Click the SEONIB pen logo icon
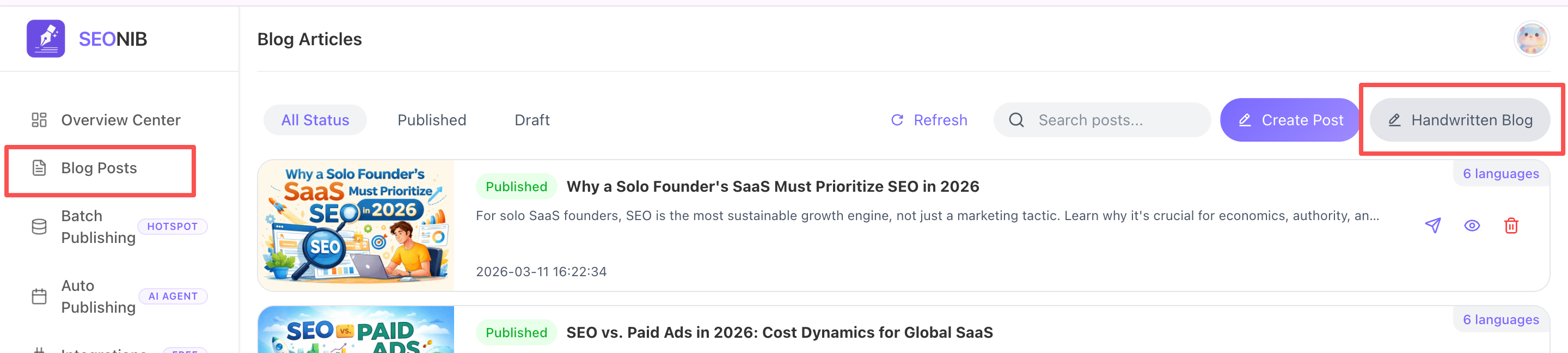The height and width of the screenshot is (353, 1568). coord(46,39)
